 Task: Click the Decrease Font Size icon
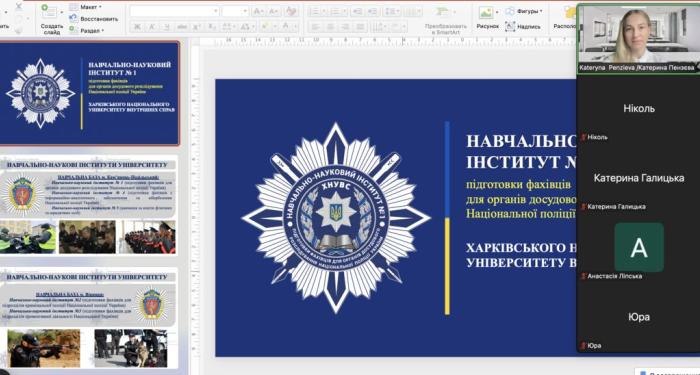pos(273,12)
